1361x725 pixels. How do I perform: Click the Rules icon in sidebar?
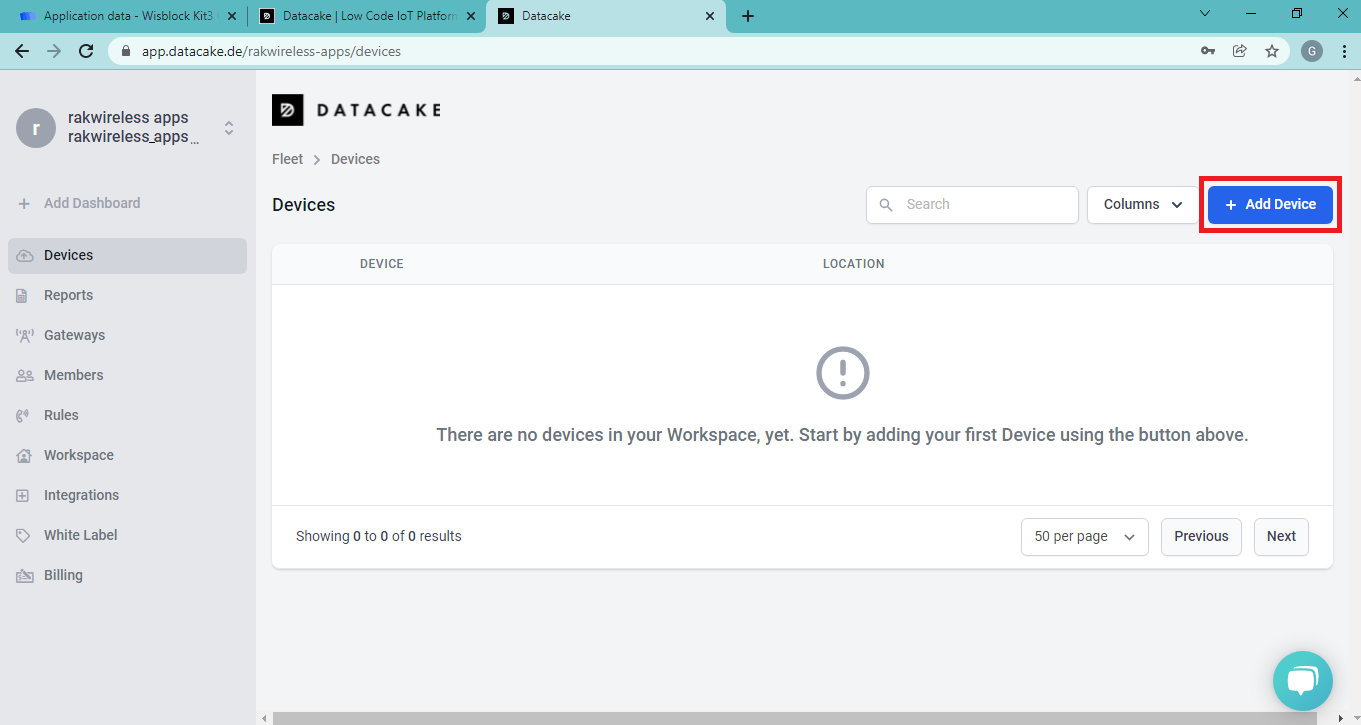point(25,416)
